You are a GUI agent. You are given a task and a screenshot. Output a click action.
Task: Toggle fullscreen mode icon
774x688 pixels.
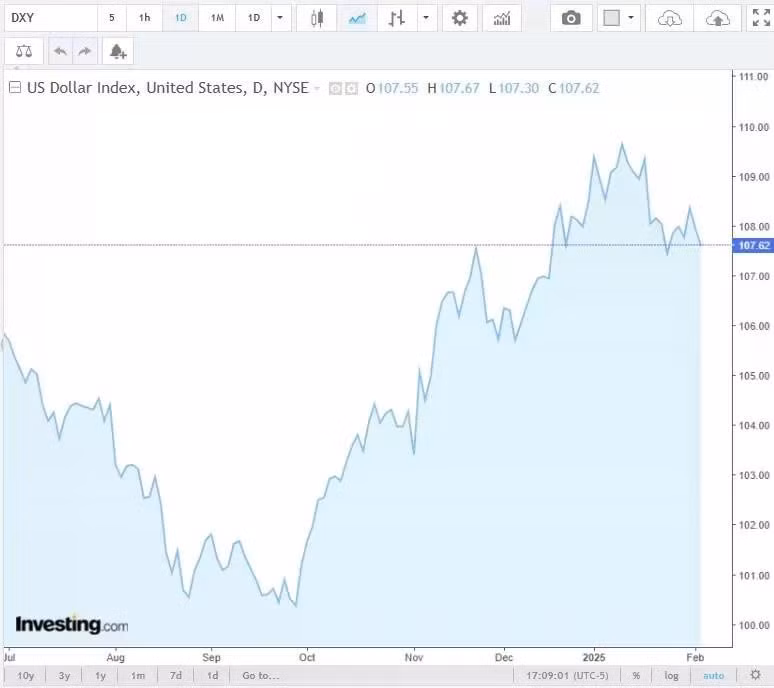coord(761,18)
